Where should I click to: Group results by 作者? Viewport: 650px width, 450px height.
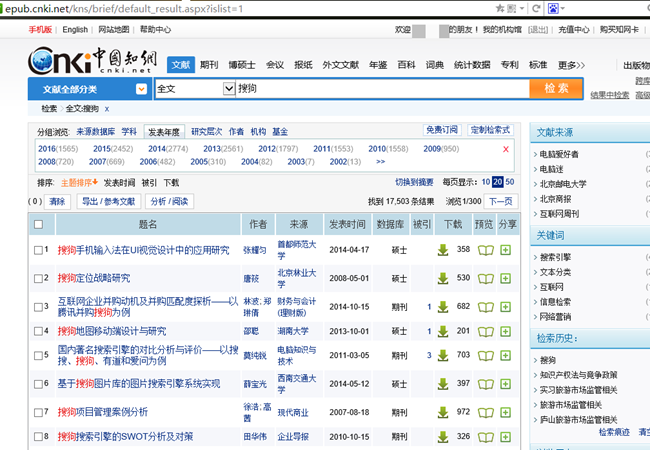click(x=236, y=132)
